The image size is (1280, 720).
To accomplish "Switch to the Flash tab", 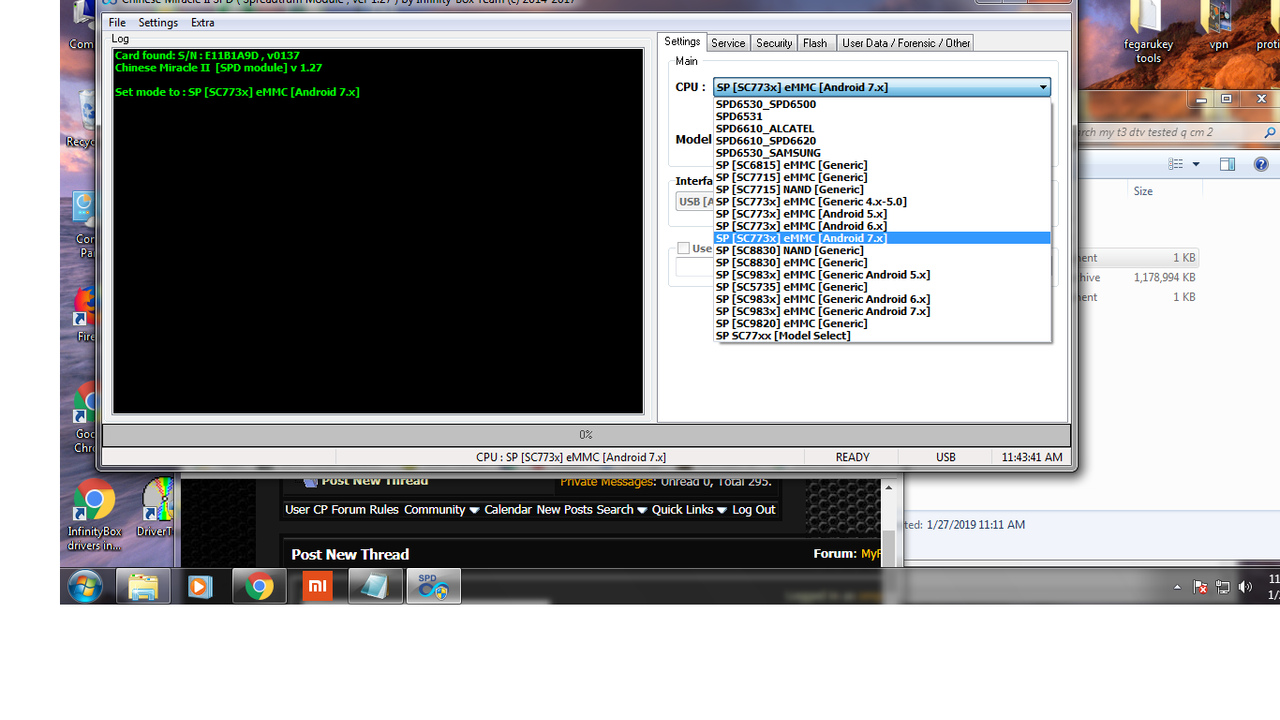I will pyautogui.click(x=815, y=43).
